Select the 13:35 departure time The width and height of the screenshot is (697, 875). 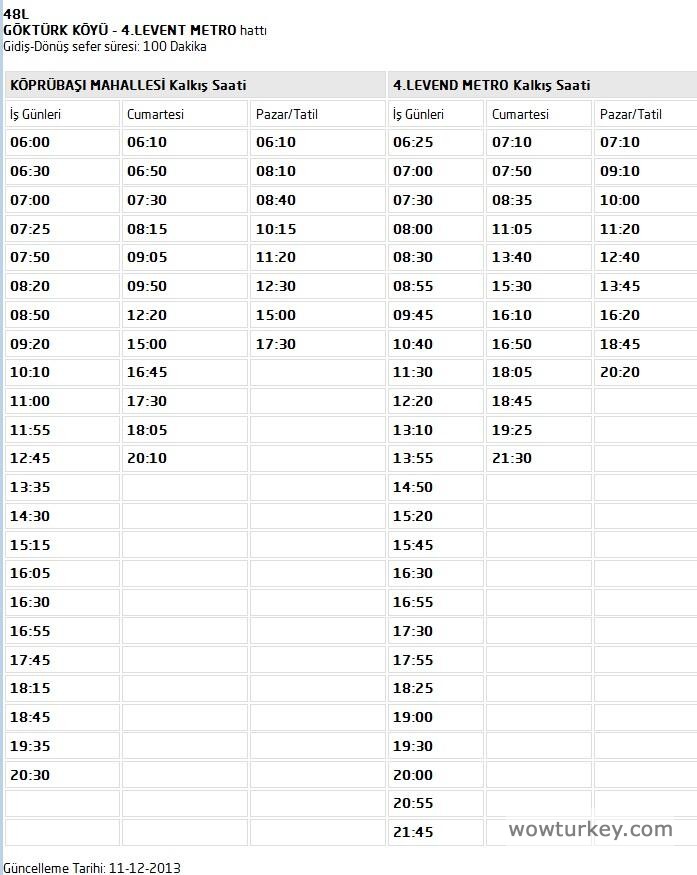pyautogui.click(x=30, y=487)
